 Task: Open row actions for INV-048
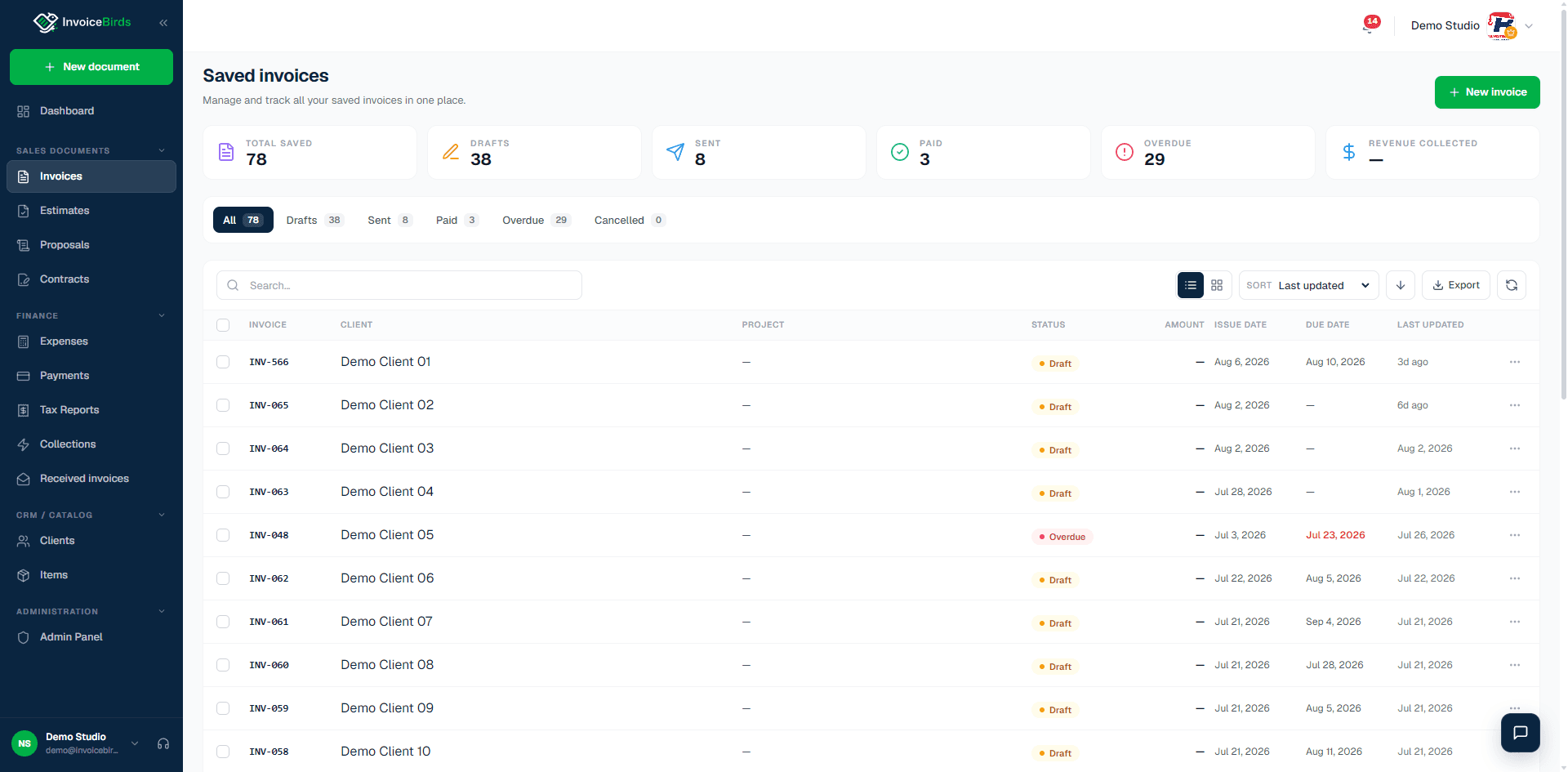(x=1515, y=535)
